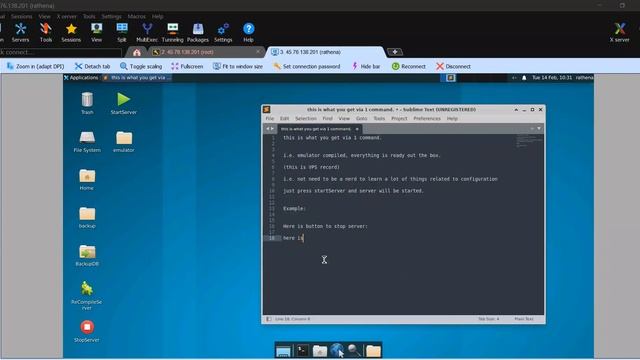Add a new tab with plus button
Screen dimensions: 640x360
click(395, 52)
